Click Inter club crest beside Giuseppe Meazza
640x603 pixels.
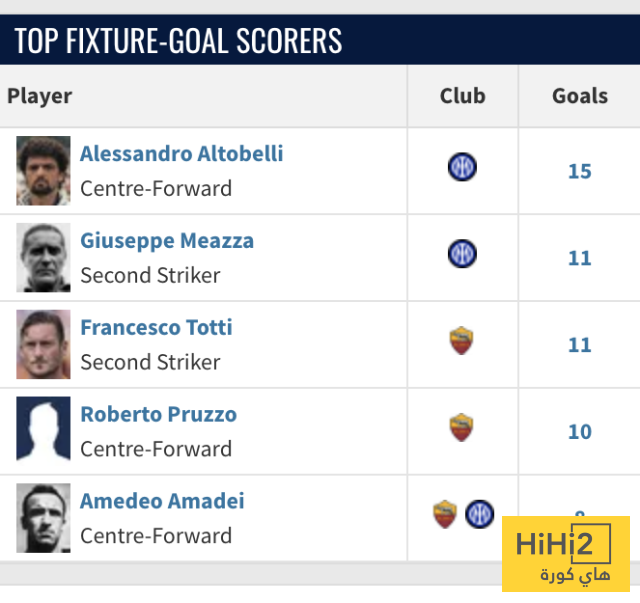[x=462, y=254]
